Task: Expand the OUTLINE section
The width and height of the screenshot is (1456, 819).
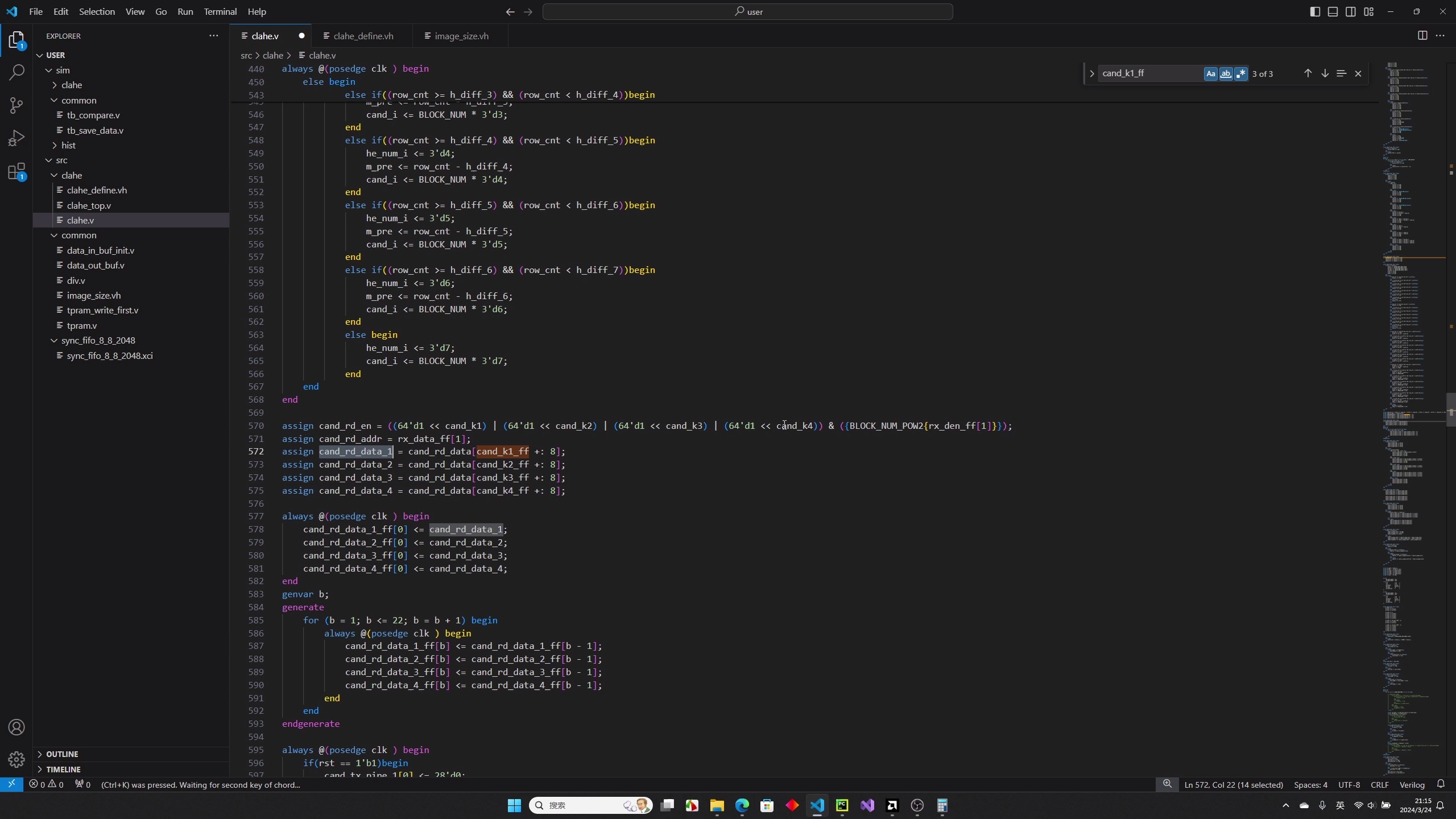Action: click(x=62, y=754)
